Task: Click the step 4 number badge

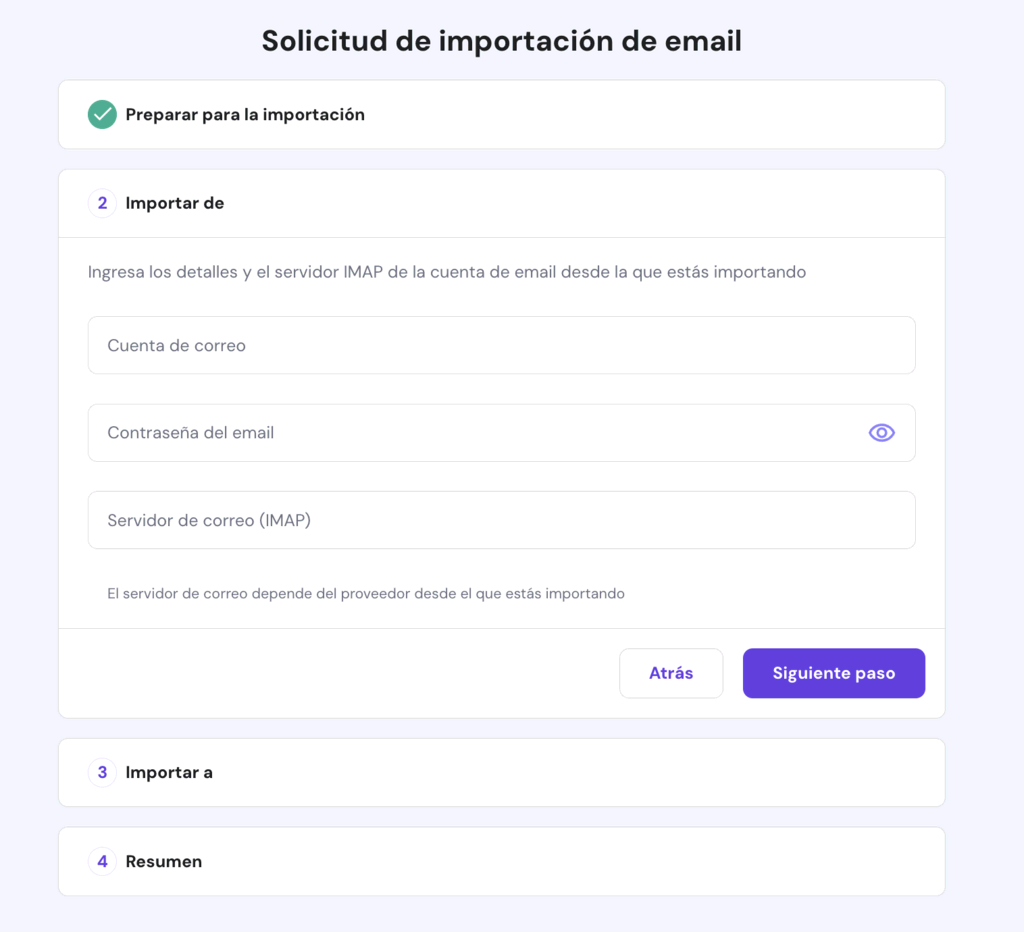Action: click(x=102, y=861)
